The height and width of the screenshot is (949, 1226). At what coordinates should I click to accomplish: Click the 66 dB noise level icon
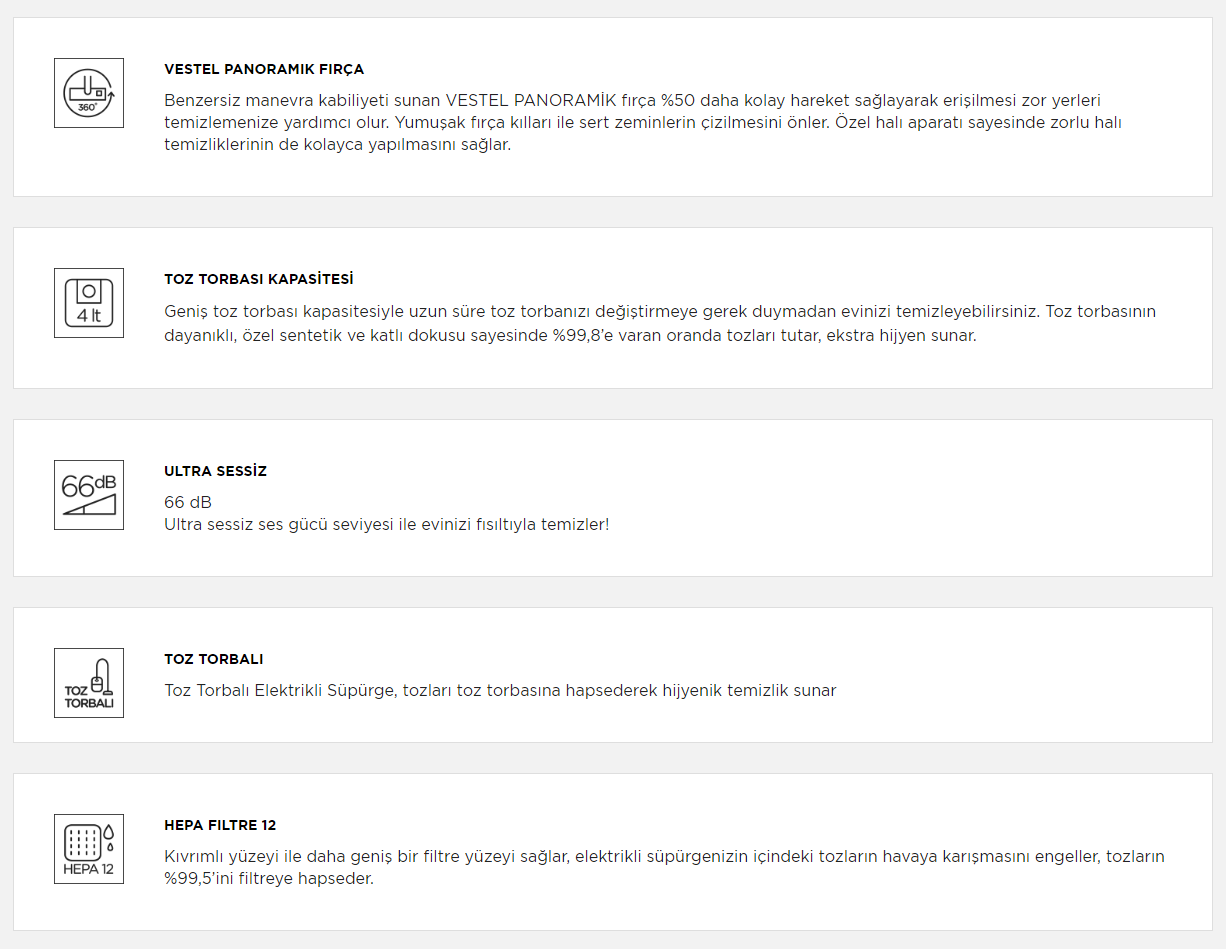coord(89,495)
